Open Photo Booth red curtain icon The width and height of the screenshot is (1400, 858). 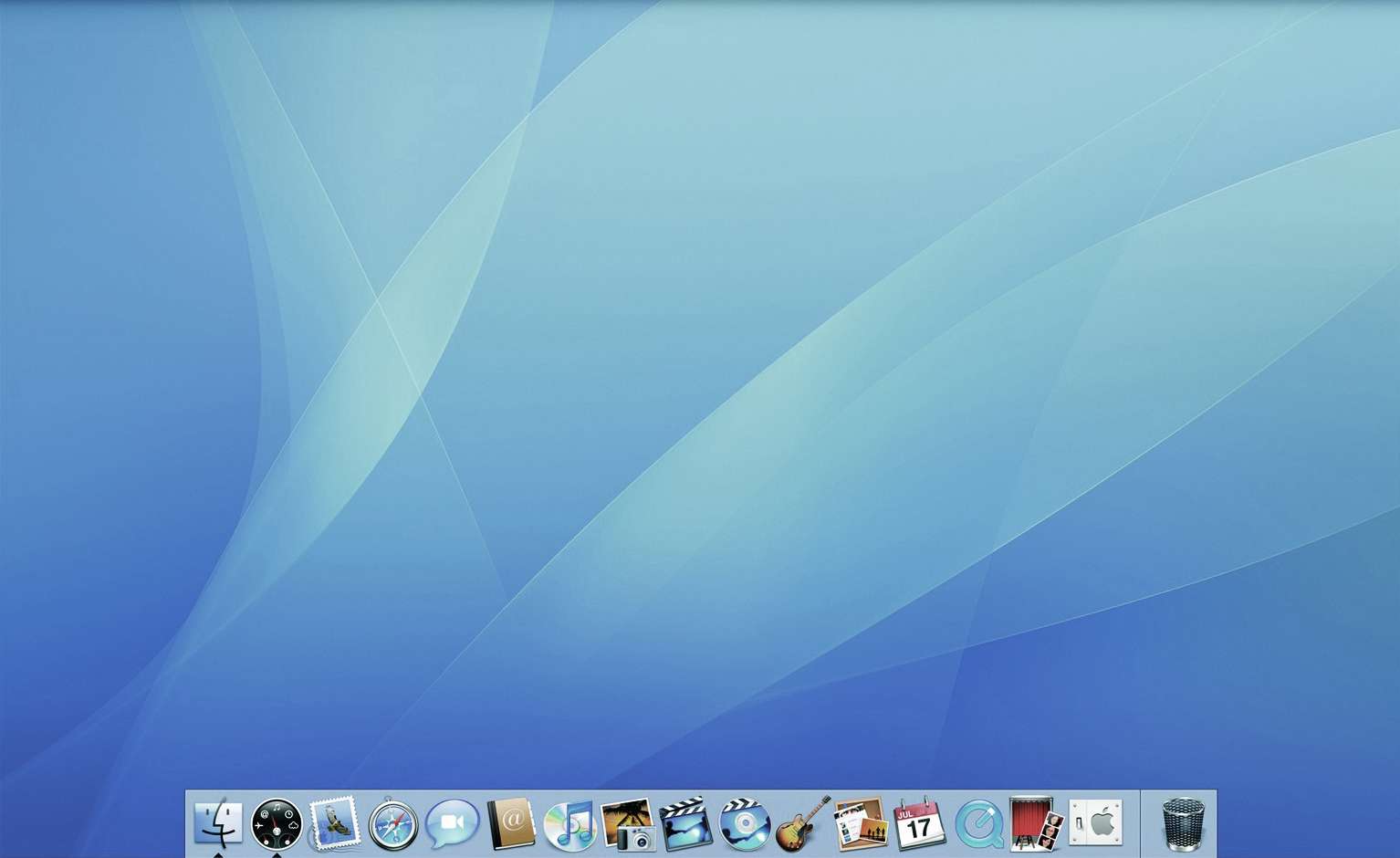pos(1037,823)
